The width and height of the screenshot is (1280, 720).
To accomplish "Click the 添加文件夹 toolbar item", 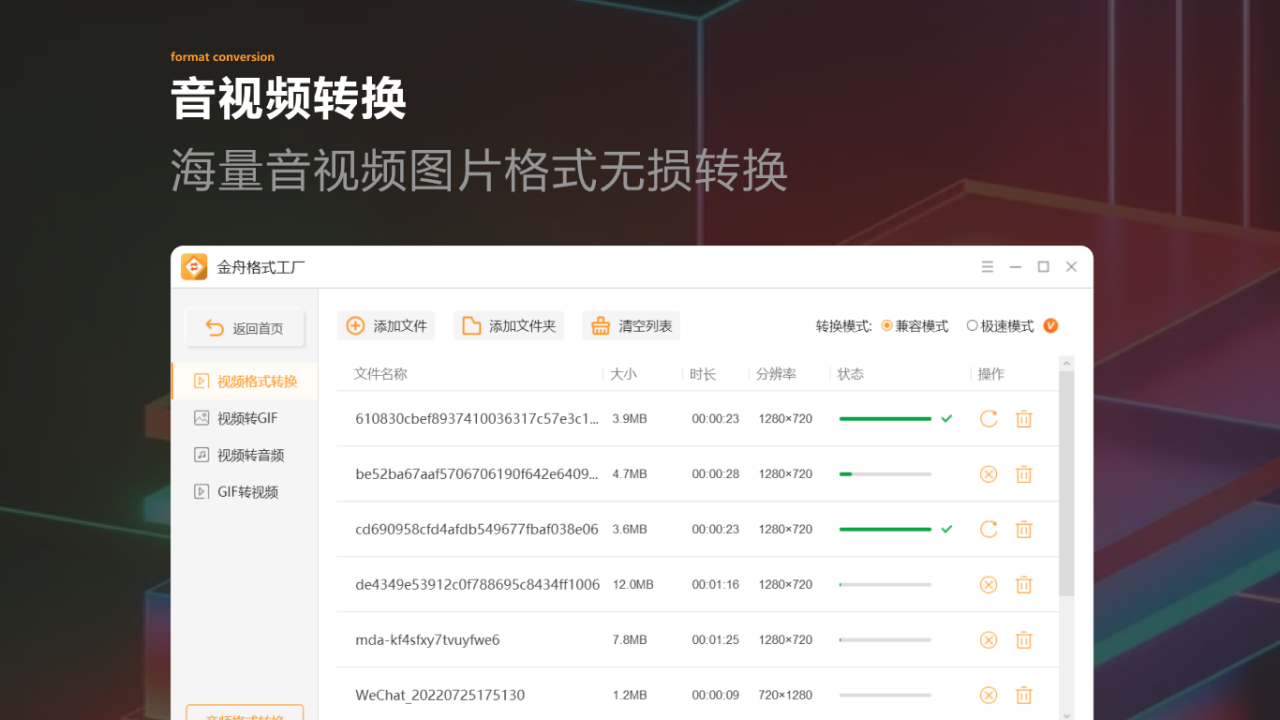I will coord(508,325).
